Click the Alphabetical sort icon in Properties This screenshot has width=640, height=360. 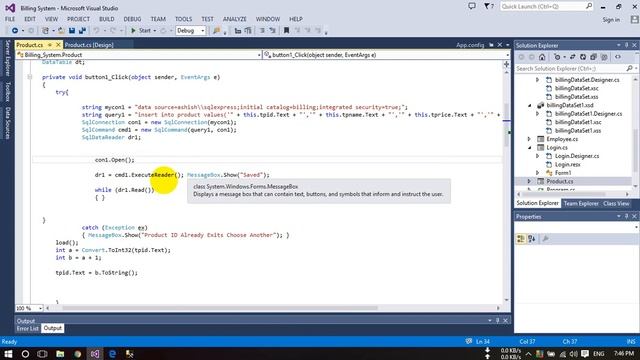tap(531, 239)
